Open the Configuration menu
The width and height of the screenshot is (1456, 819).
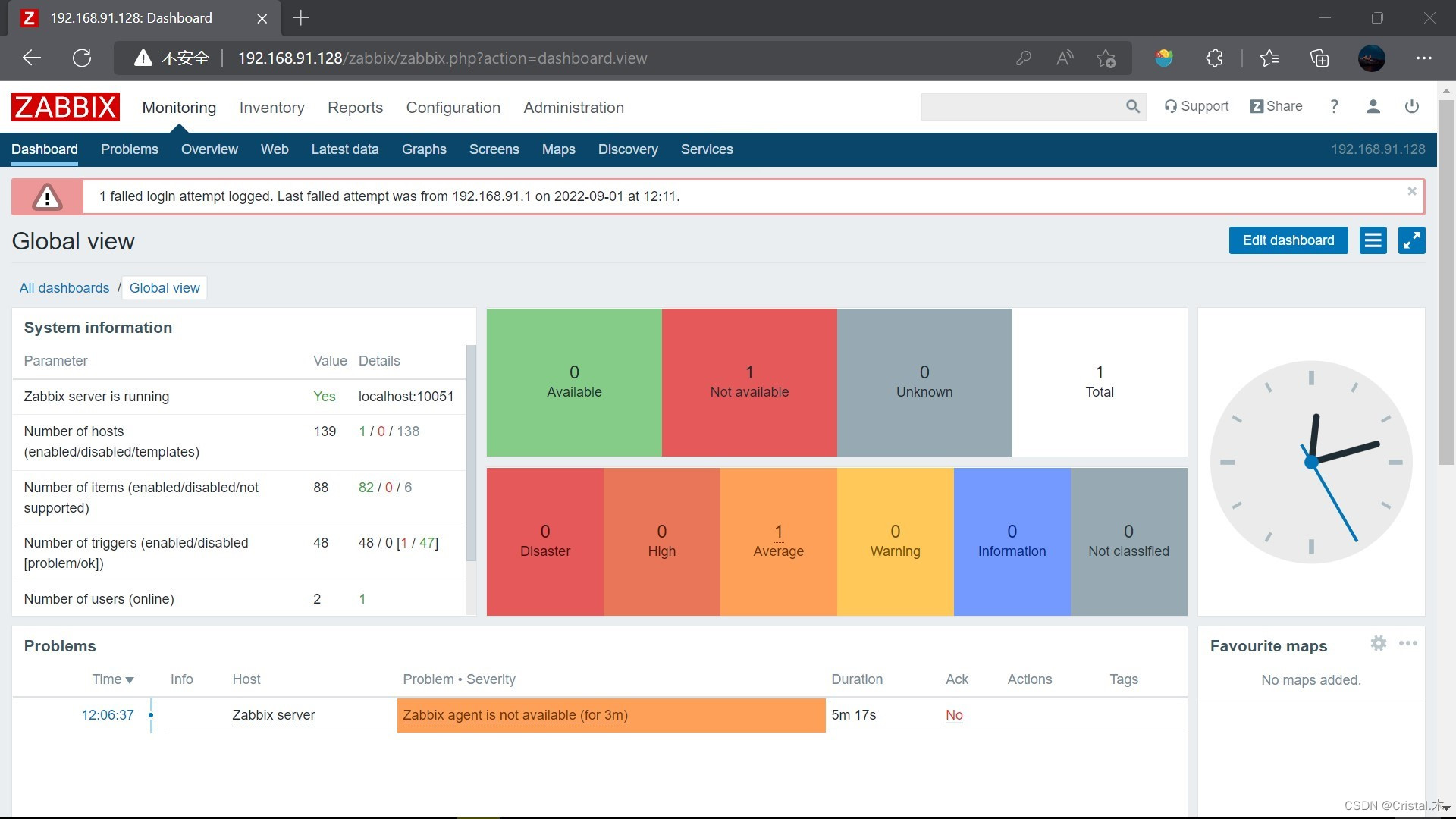[x=453, y=108]
